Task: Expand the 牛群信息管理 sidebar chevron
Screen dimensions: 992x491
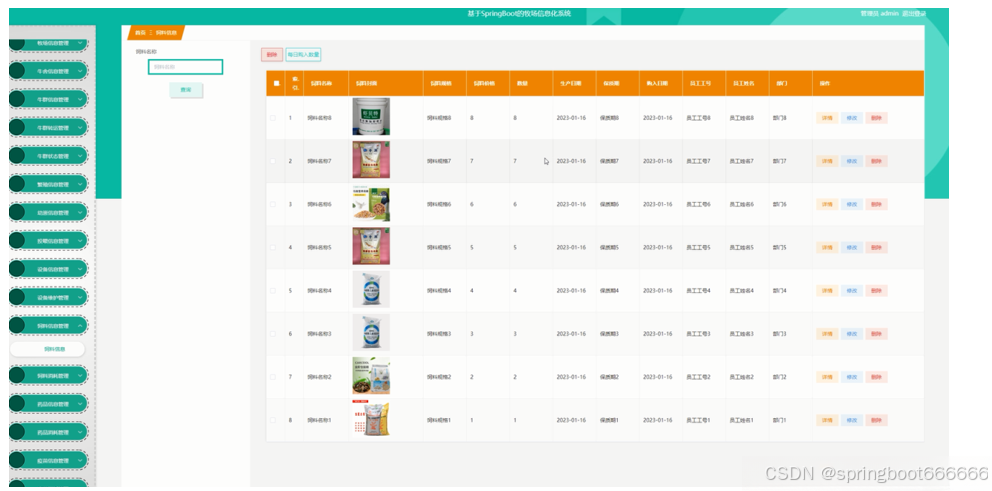Action: click(80, 99)
